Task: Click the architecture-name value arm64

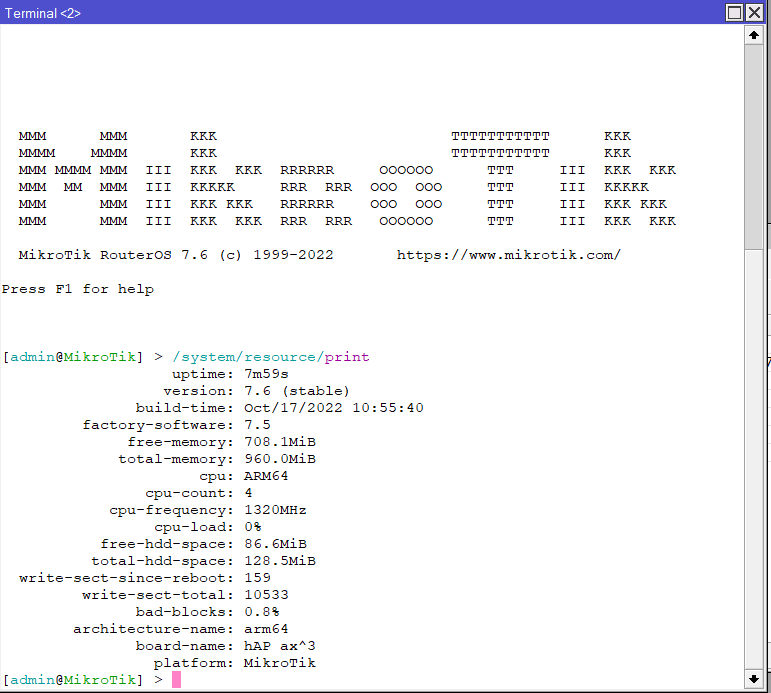Action: 266,629
